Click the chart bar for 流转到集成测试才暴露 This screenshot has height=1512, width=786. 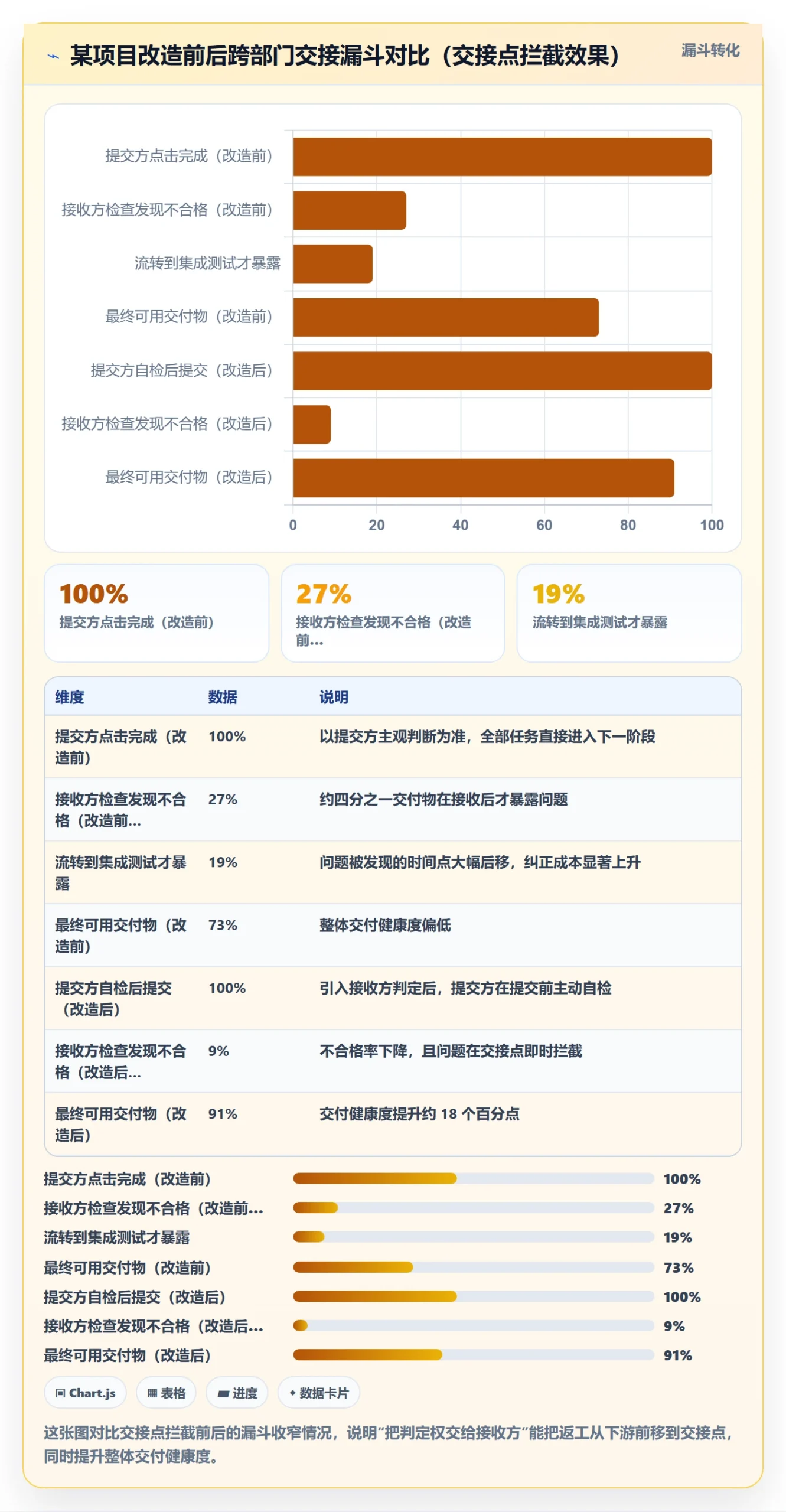[332, 264]
